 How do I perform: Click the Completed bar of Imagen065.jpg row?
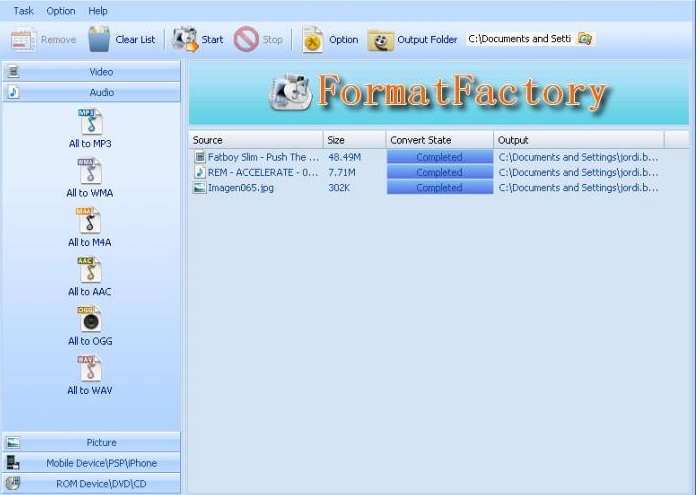coord(440,188)
